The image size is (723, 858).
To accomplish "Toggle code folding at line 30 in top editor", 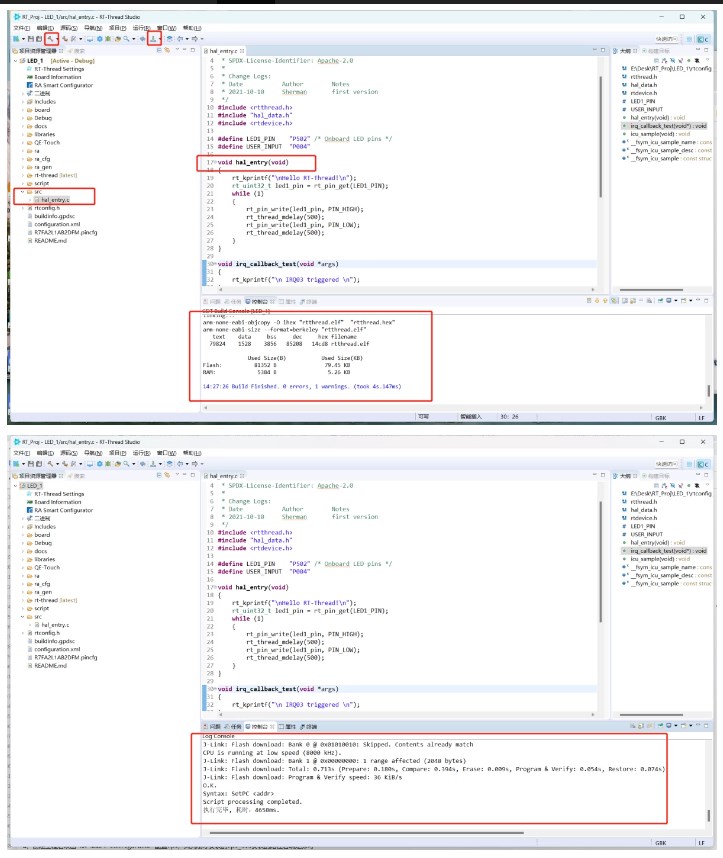I will pyautogui.click(x=215, y=264).
